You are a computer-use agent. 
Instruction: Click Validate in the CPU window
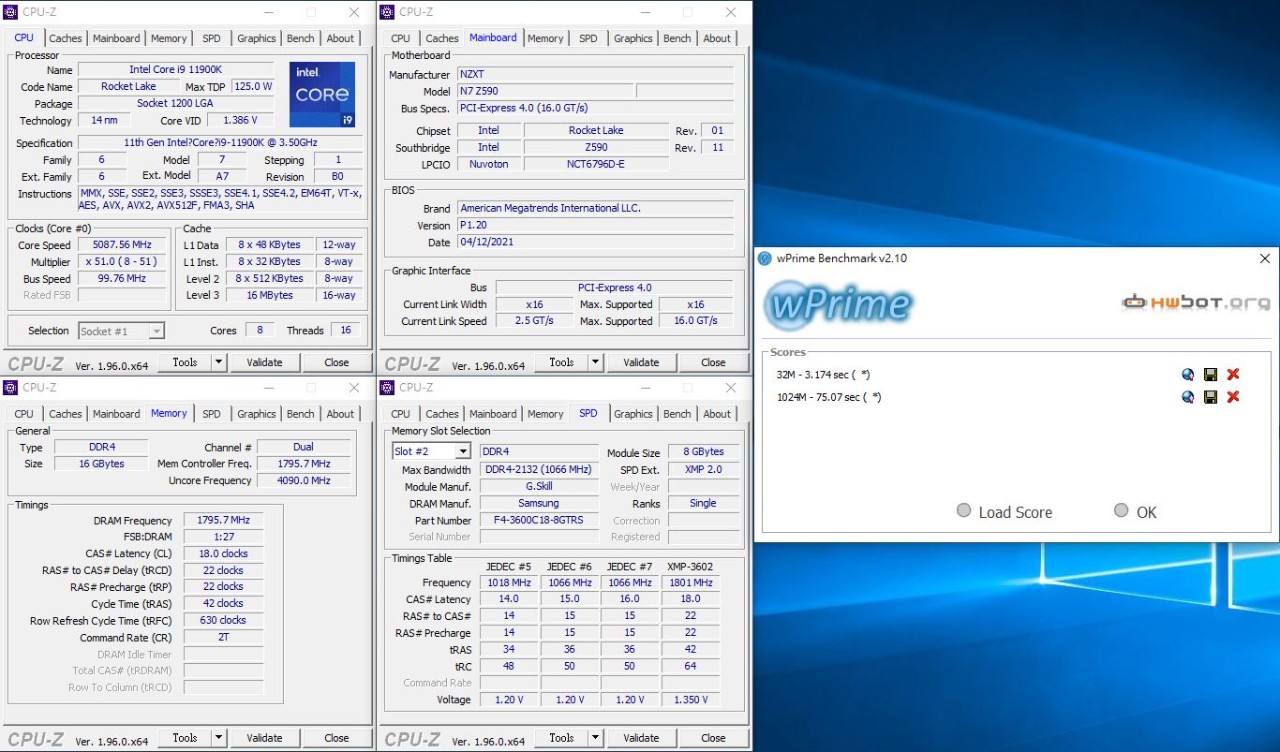(264, 362)
